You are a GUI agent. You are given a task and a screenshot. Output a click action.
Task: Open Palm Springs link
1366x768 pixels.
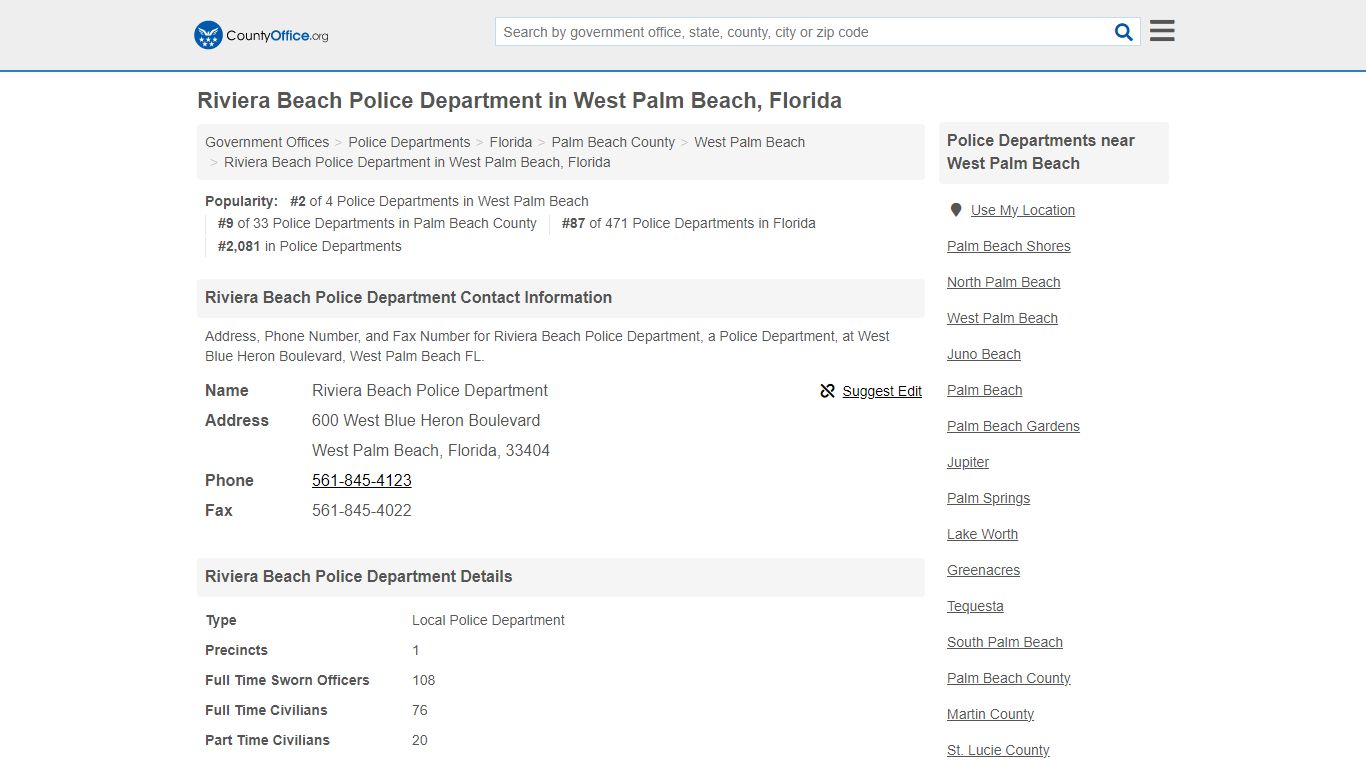[x=988, y=498]
